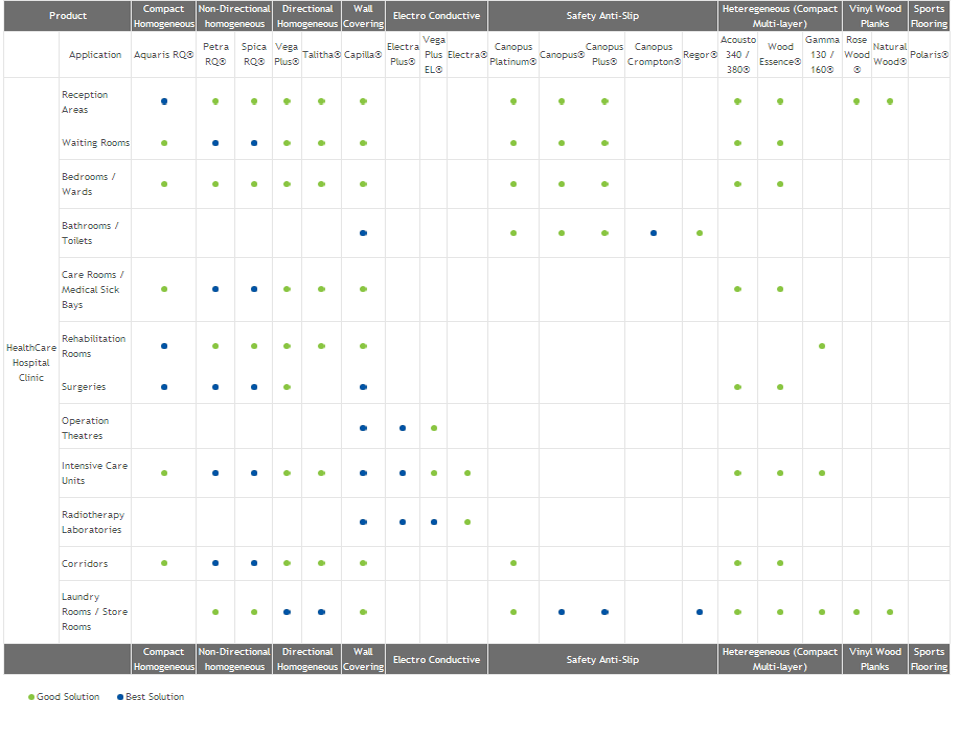Image resolution: width=960 pixels, height=730 pixels.
Task: Click the Corridors row label
Action: 84,564
